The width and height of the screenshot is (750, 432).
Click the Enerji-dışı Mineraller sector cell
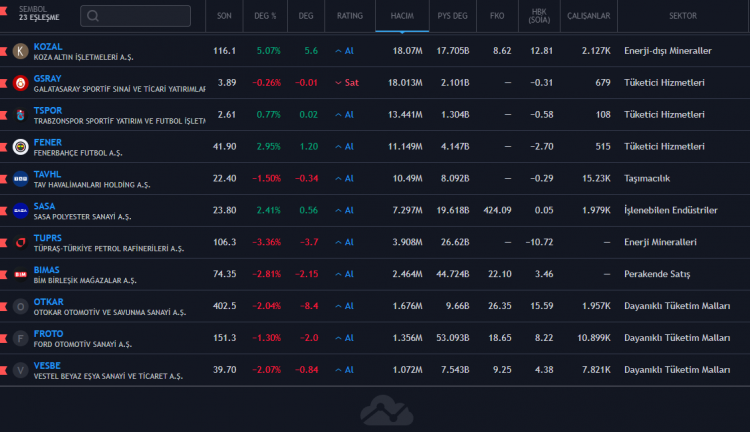click(668, 51)
